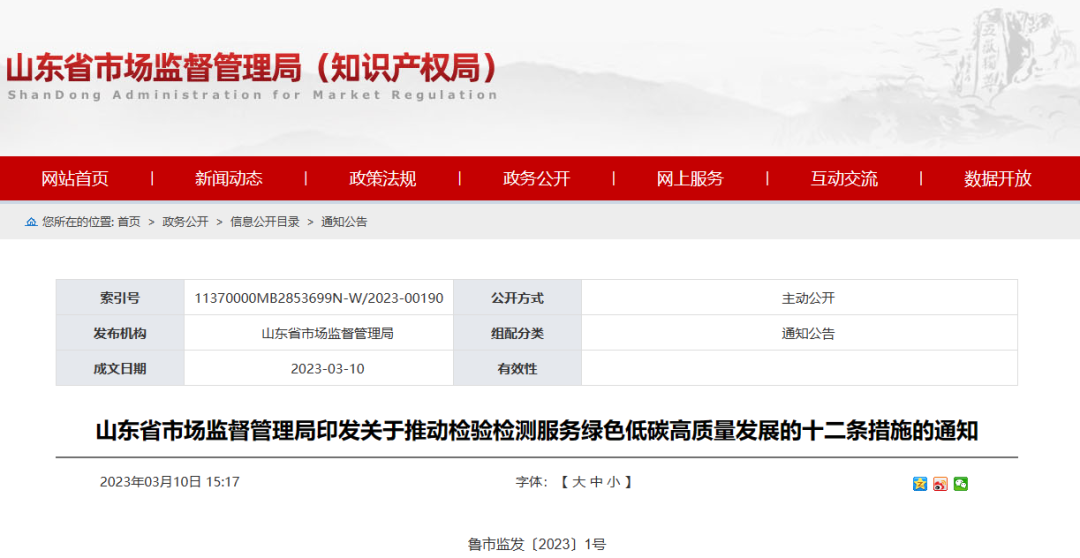The width and height of the screenshot is (1080, 558).
Task: Click the 公开方式 label cell
Action: pos(517,298)
